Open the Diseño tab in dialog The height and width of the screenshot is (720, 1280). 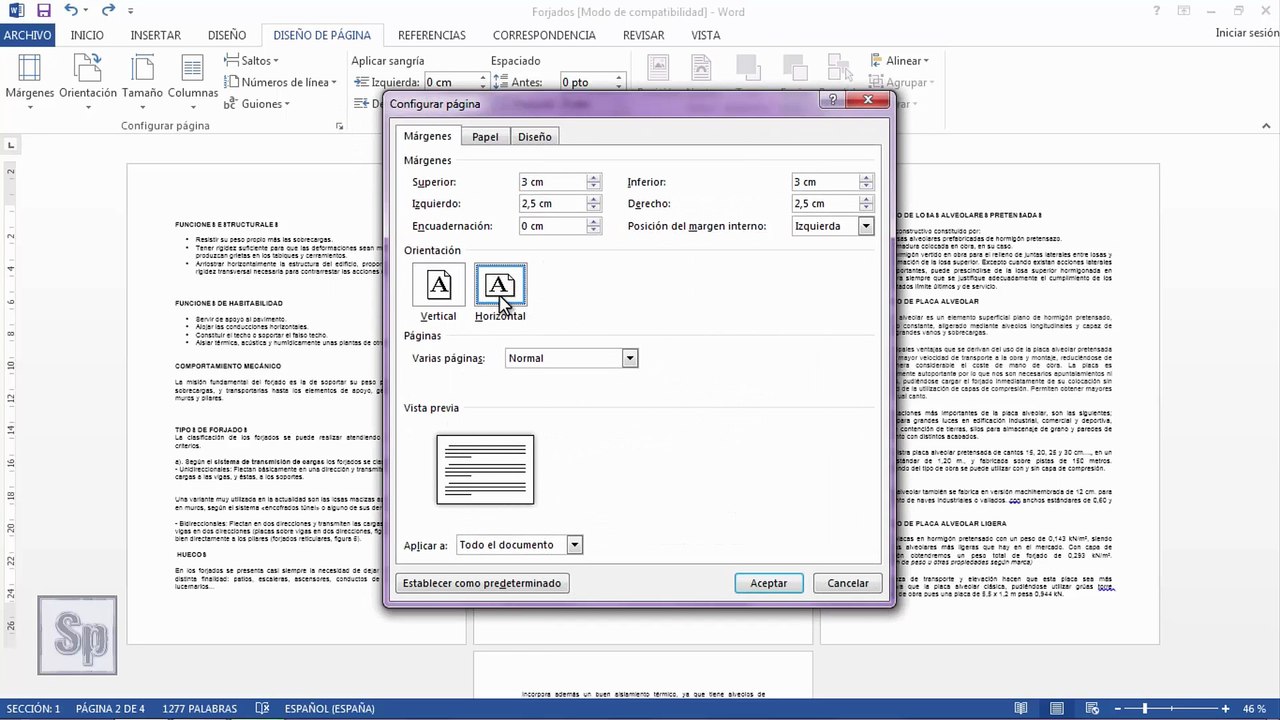coord(535,137)
